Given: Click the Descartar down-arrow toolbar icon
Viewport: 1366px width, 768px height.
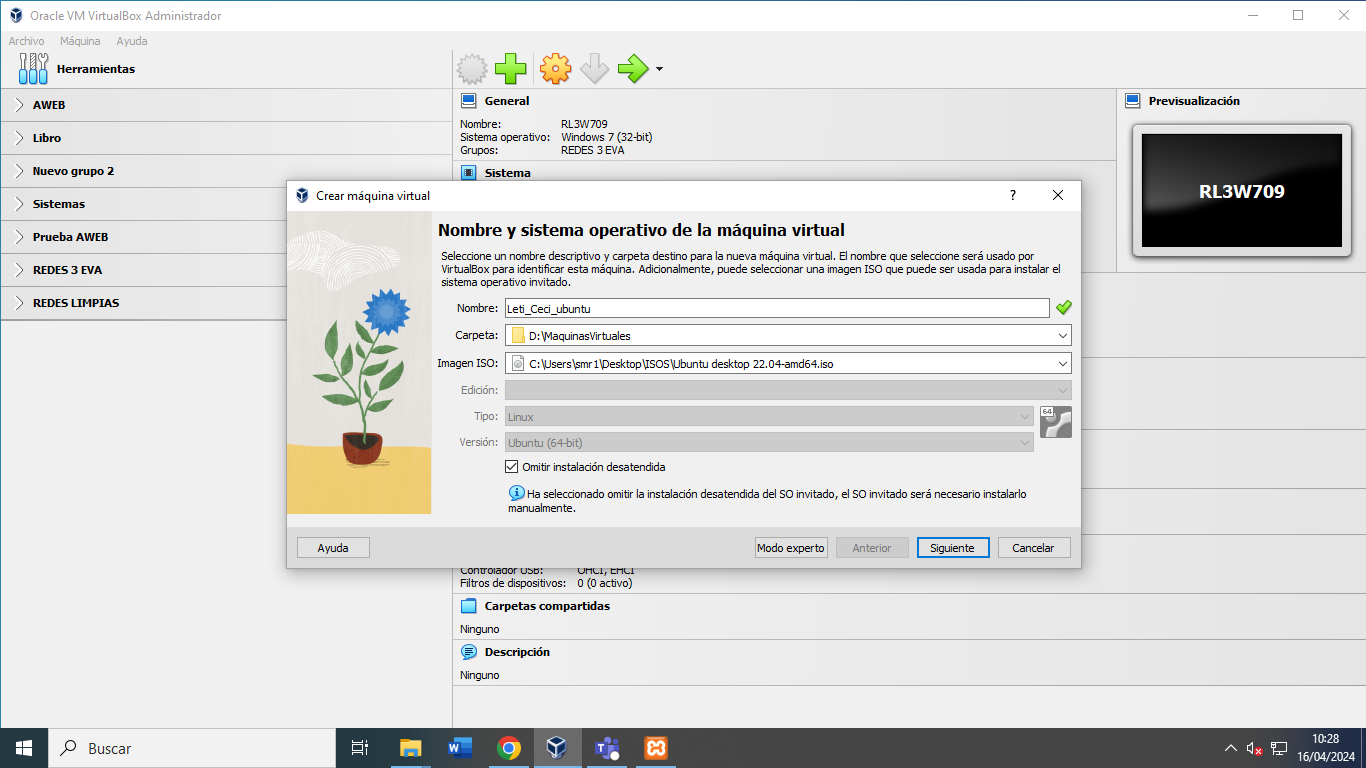Looking at the screenshot, I should pyautogui.click(x=594, y=69).
